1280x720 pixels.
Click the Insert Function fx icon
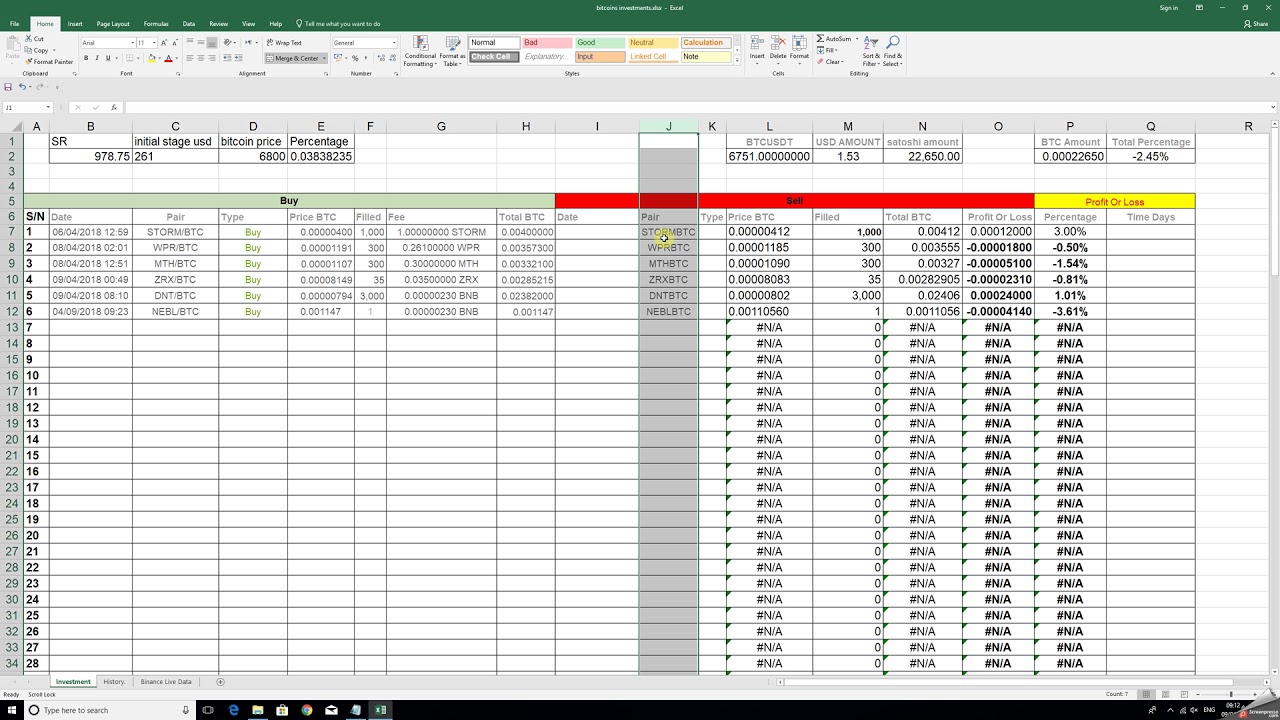(x=113, y=107)
